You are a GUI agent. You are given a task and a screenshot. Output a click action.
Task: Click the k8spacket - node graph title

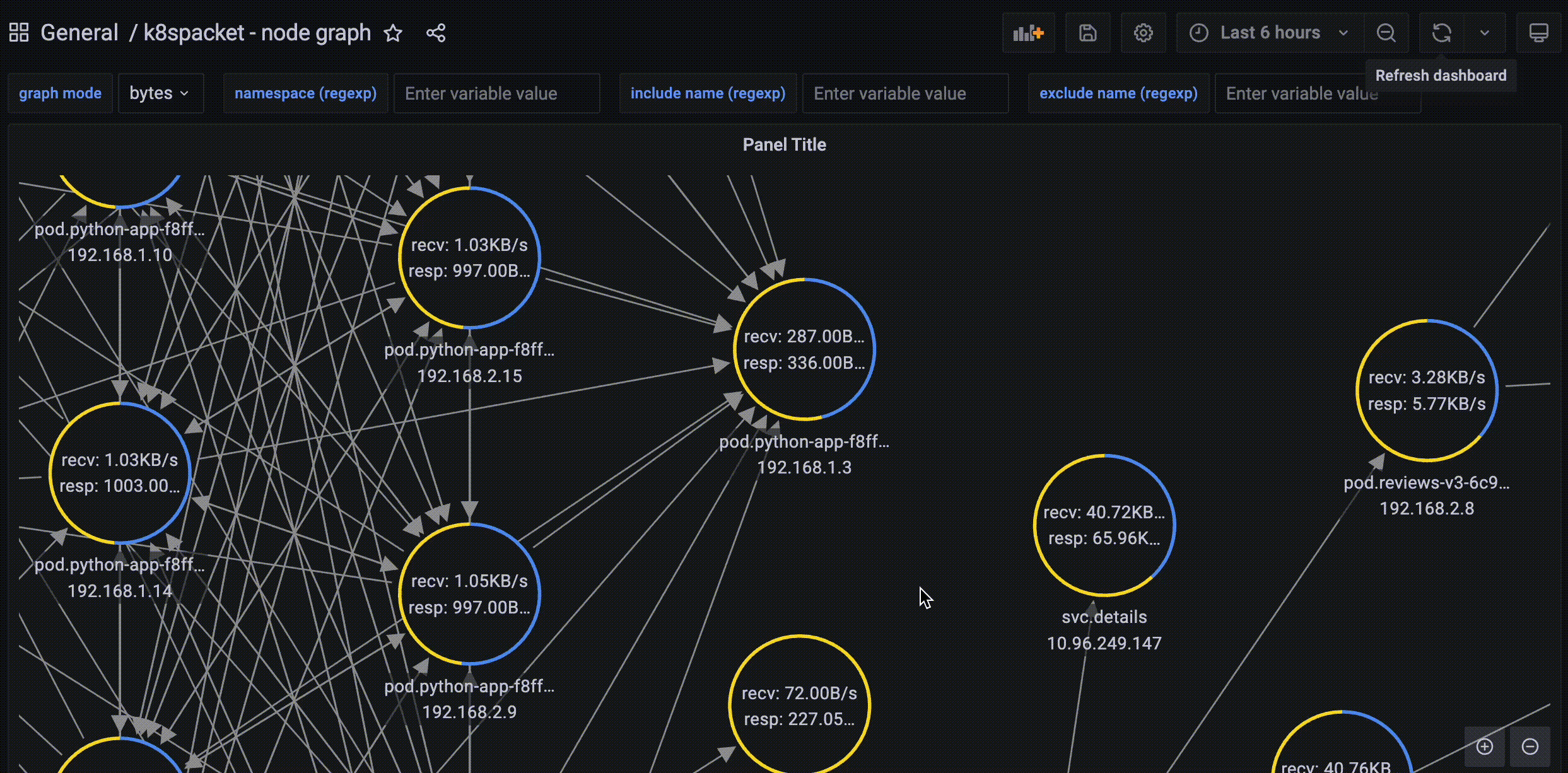pos(257,33)
